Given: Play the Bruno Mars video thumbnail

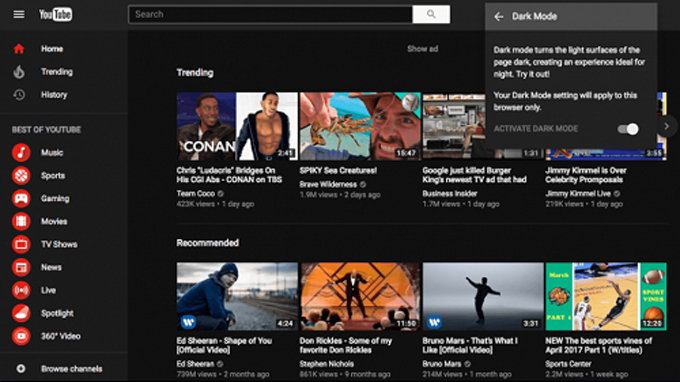Looking at the screenshot, I should tap(483, 297).
